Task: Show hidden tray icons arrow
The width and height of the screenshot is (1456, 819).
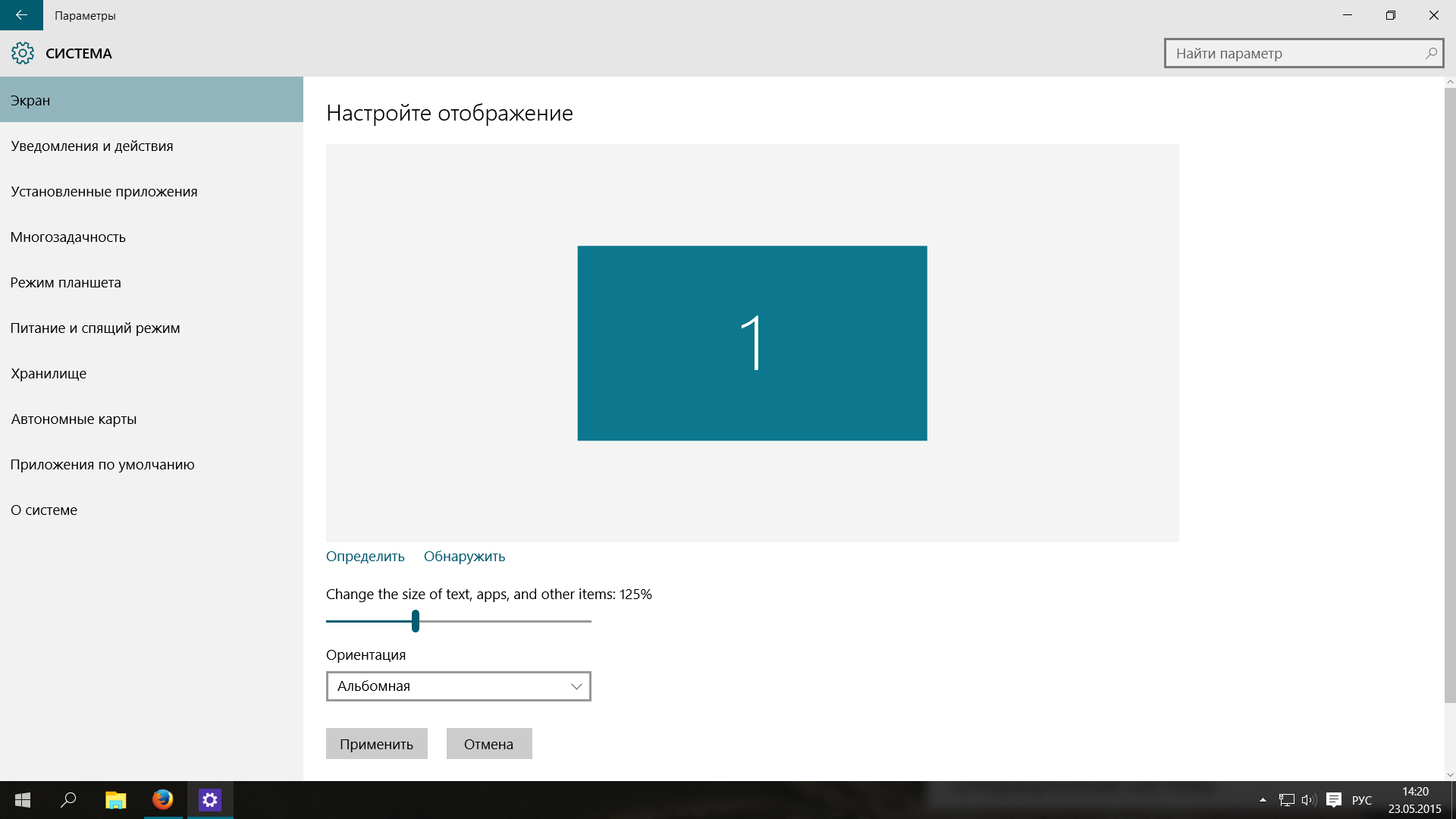Action: click(1263, 800)
